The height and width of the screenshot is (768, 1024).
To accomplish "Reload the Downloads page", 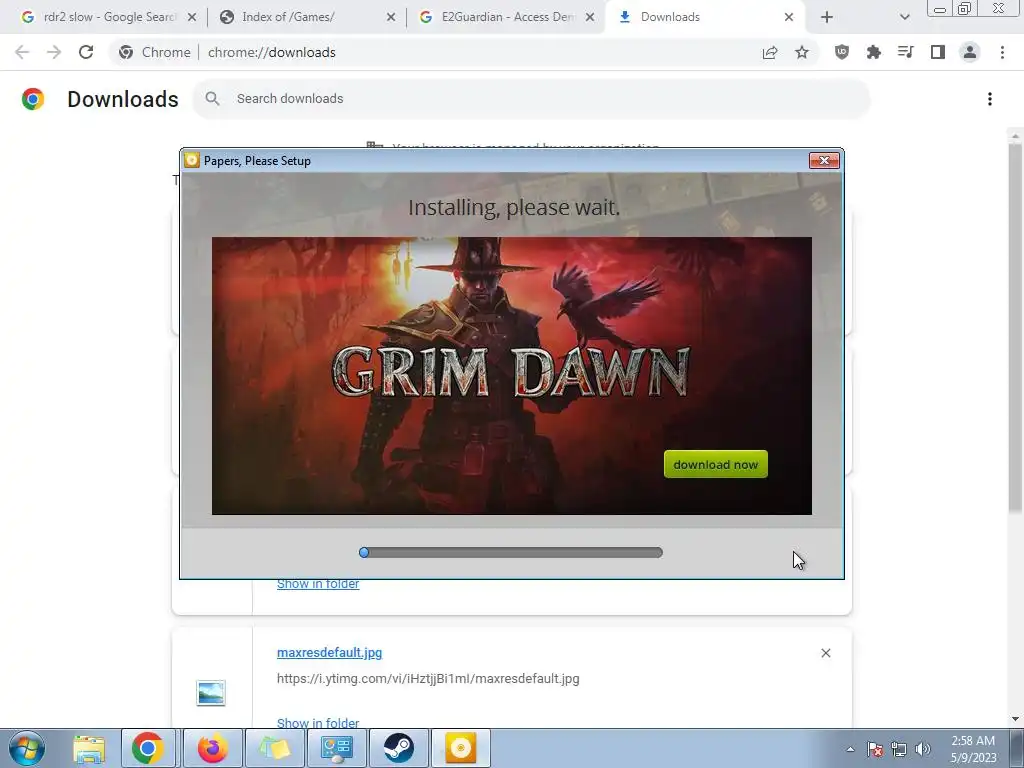I will [x=86, y=52].
